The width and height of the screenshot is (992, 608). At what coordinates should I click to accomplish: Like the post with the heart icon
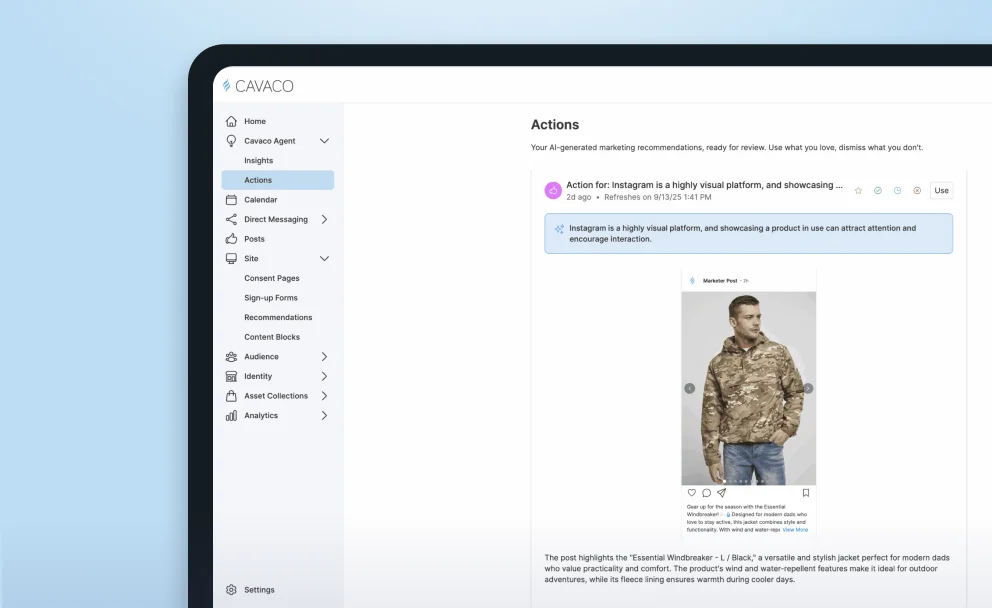point(691,493)
